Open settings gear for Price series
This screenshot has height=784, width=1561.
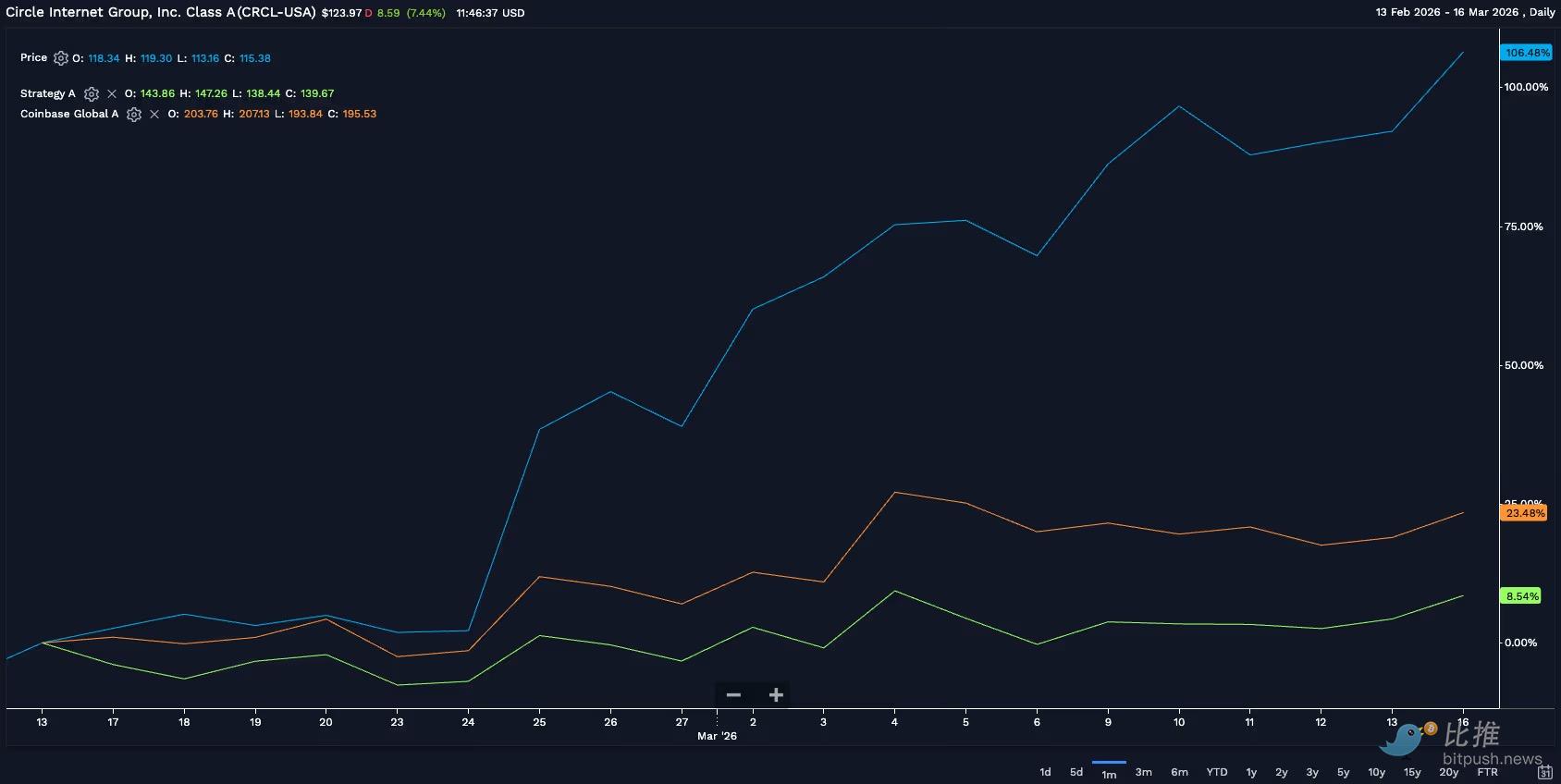61,58
